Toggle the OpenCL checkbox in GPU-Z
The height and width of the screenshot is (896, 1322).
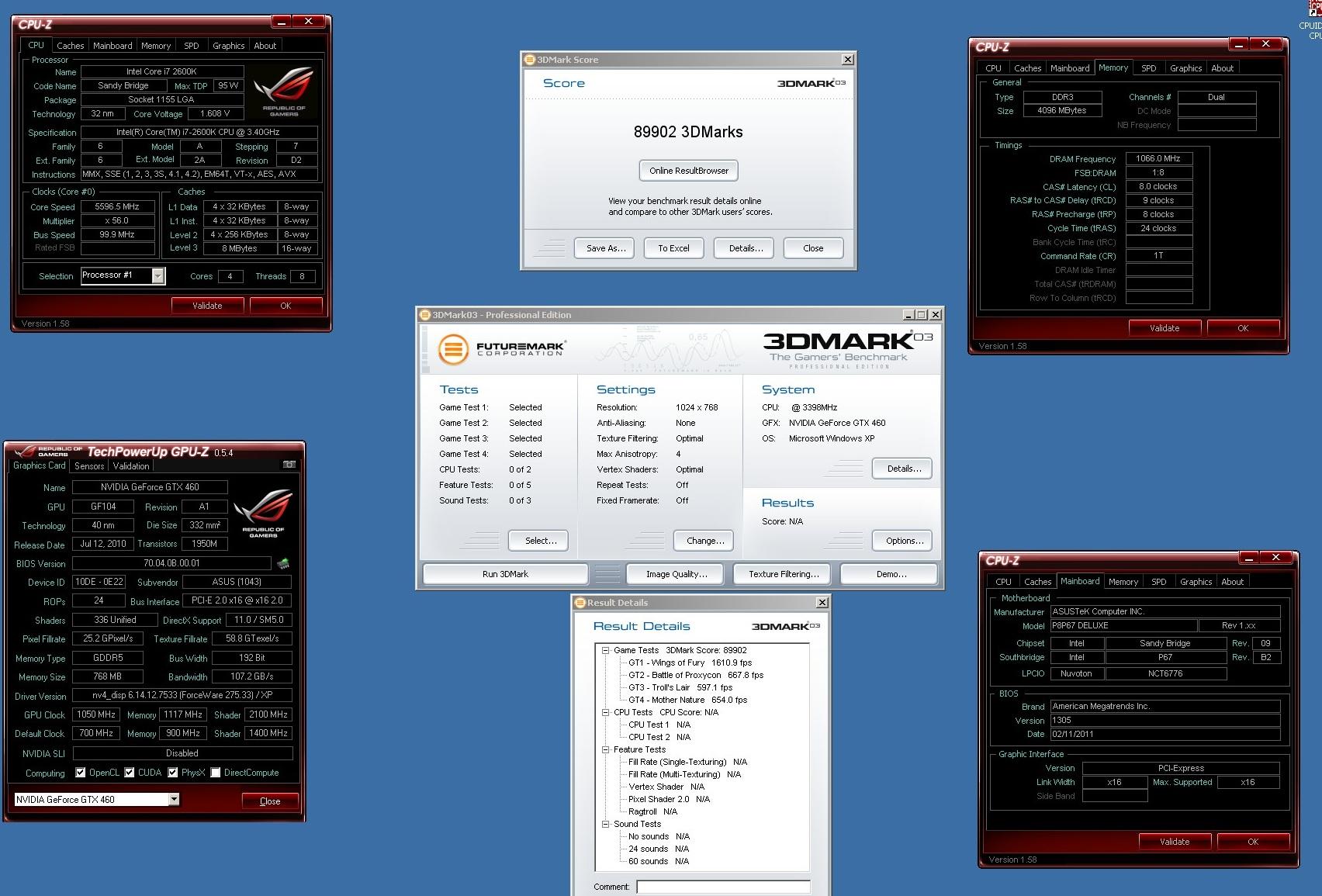click(x=81, y=773)
